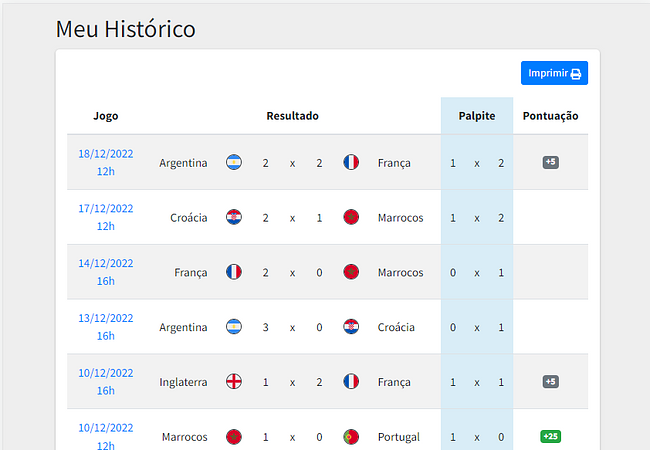Click the +5 badge for Argentina x França
650x450 pixels.
click(551, 162)
